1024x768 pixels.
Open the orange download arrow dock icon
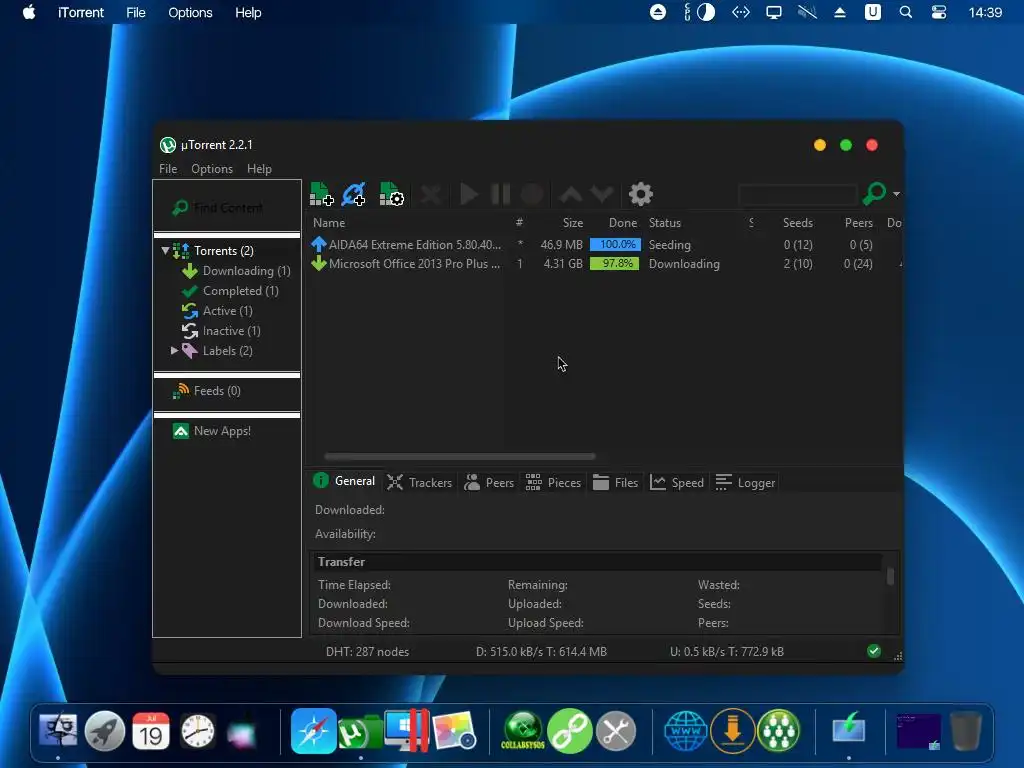click(732, 731)
